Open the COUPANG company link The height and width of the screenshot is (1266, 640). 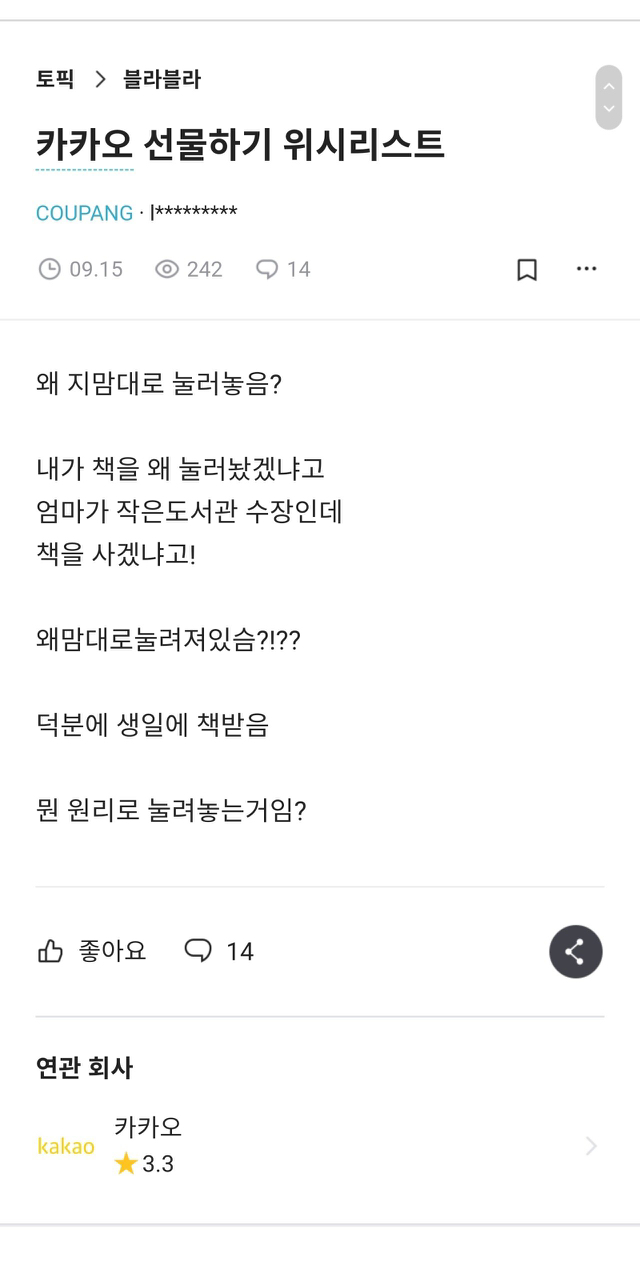[x=84, y=213]
